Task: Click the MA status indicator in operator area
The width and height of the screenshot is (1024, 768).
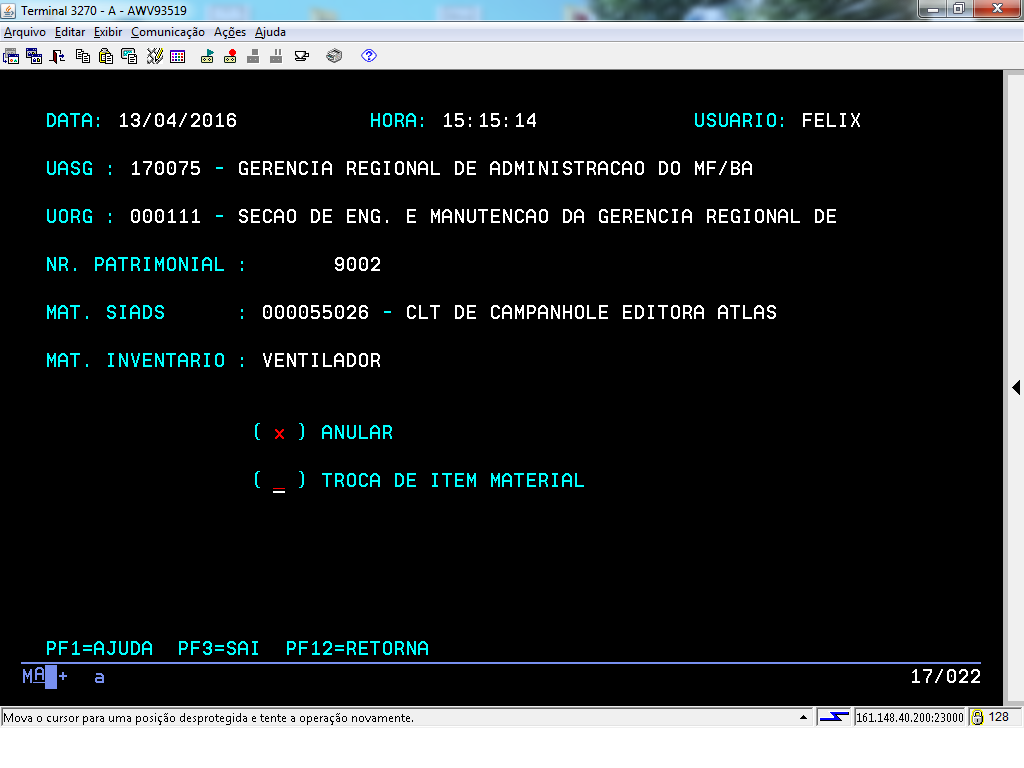Action: (x=33, y=676)
